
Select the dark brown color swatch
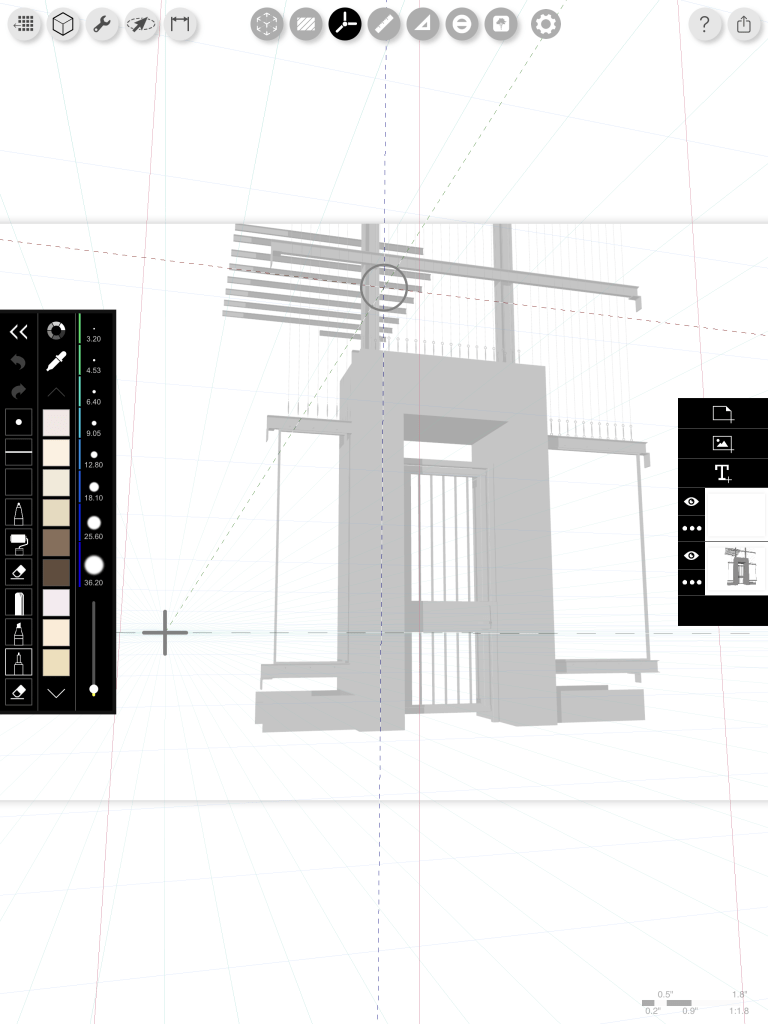pyautogui.click(x=56, y=572)
